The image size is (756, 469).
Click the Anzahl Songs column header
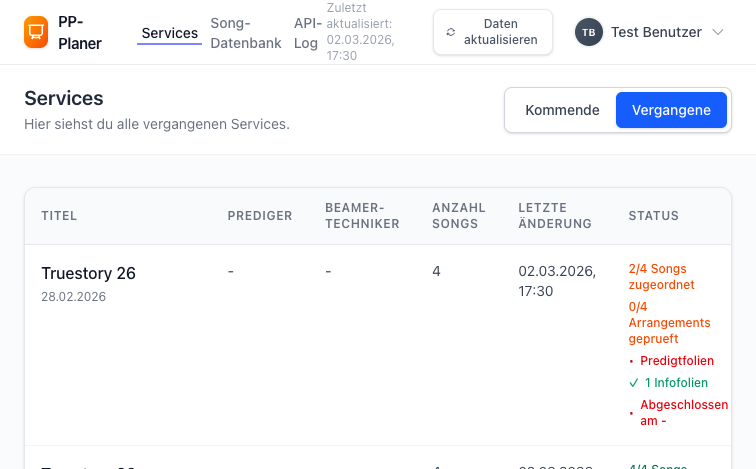coord(458,216)
